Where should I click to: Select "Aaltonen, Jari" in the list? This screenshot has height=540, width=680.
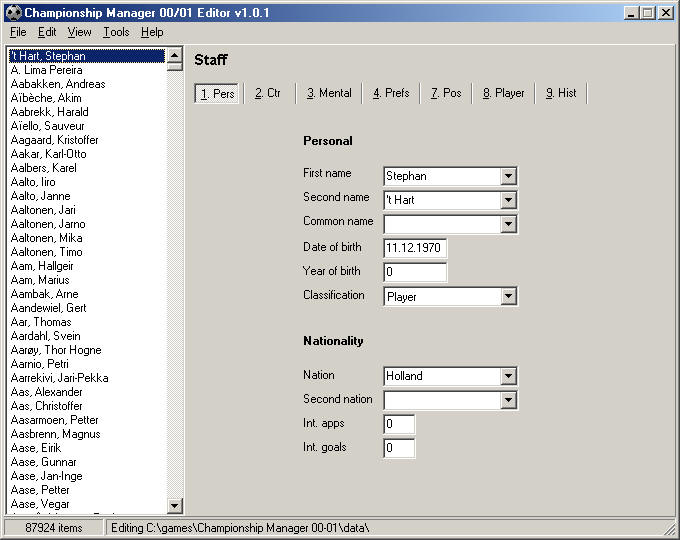[87, 210]
